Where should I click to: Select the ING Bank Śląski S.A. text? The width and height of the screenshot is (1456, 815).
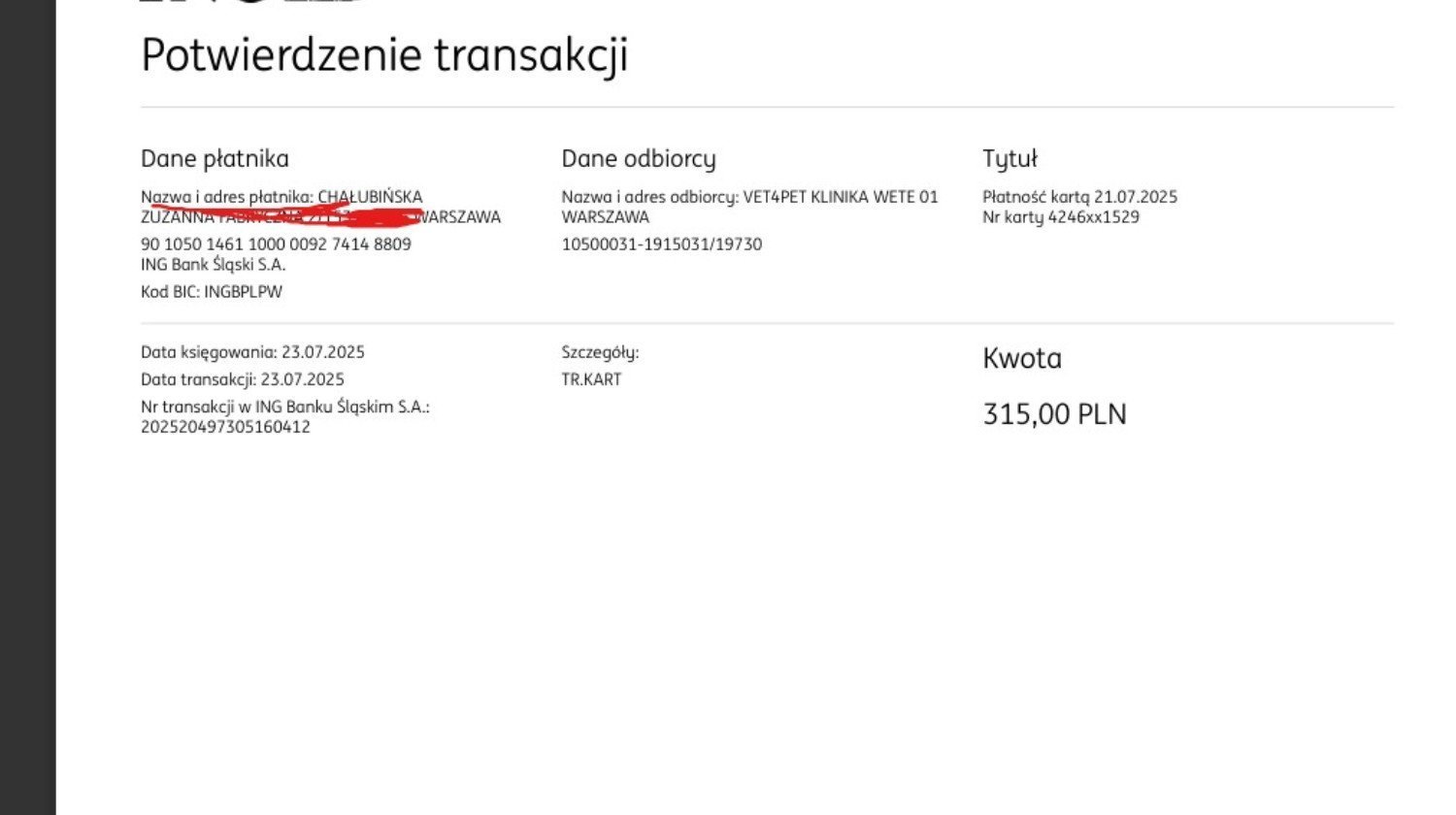(x=213, y=265)
